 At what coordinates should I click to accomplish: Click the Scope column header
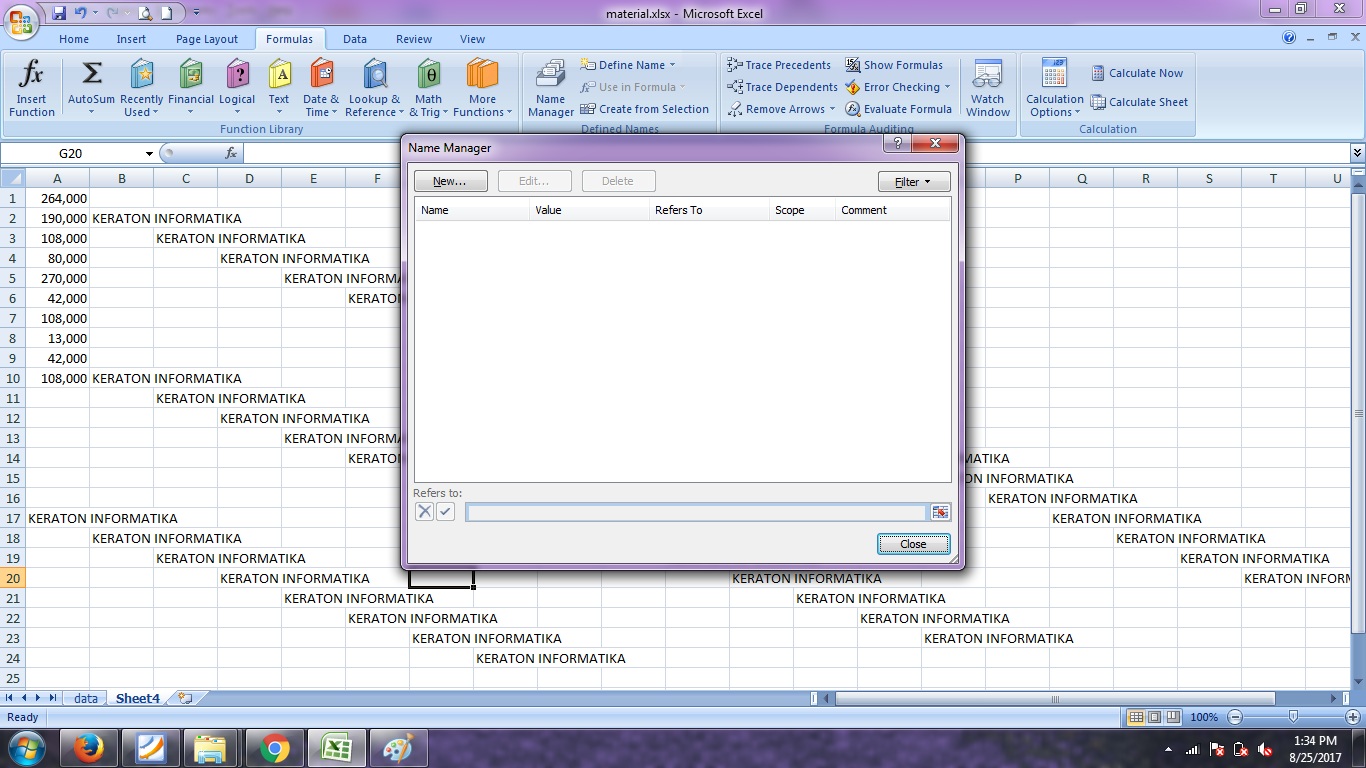(x=802, y=210)
